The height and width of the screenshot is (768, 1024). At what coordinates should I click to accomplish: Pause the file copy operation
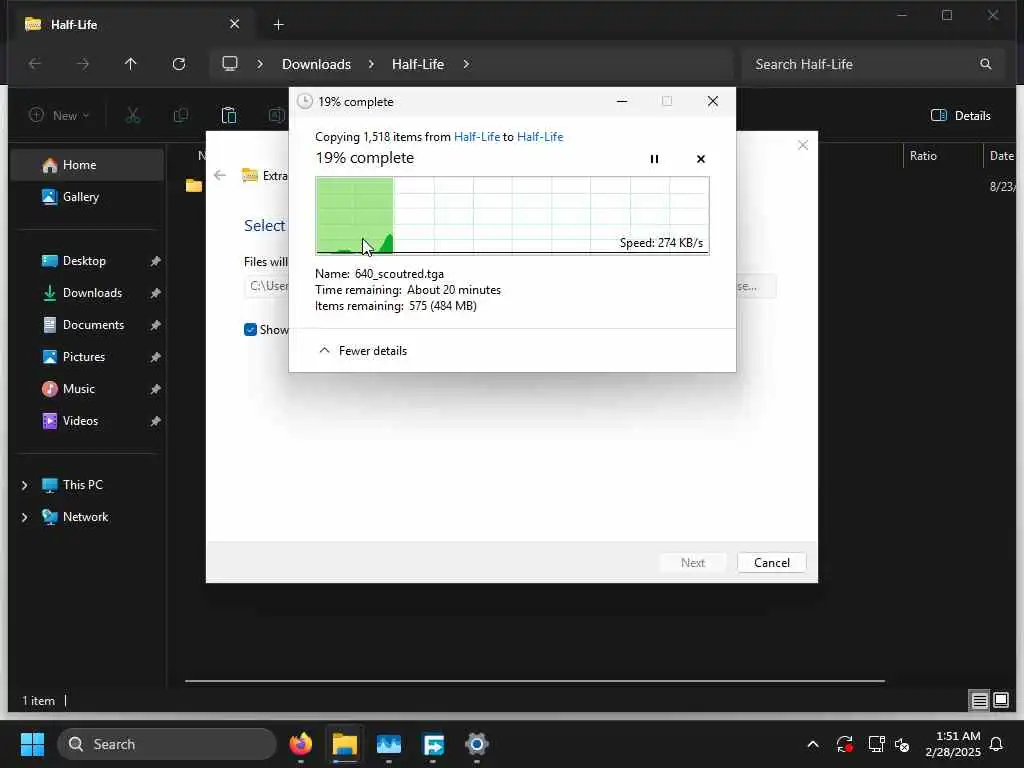click(x=654, y=159)
